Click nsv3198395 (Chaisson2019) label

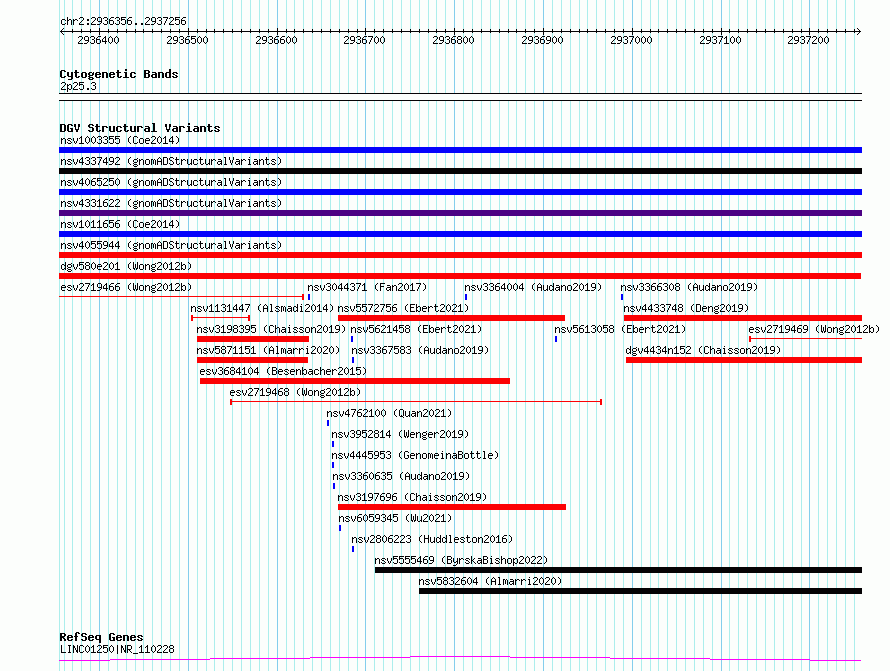271,329
